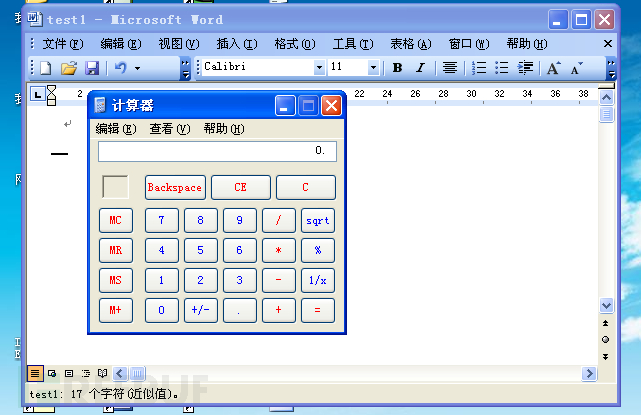Click the MS memory store button

(x=116, y=280)
